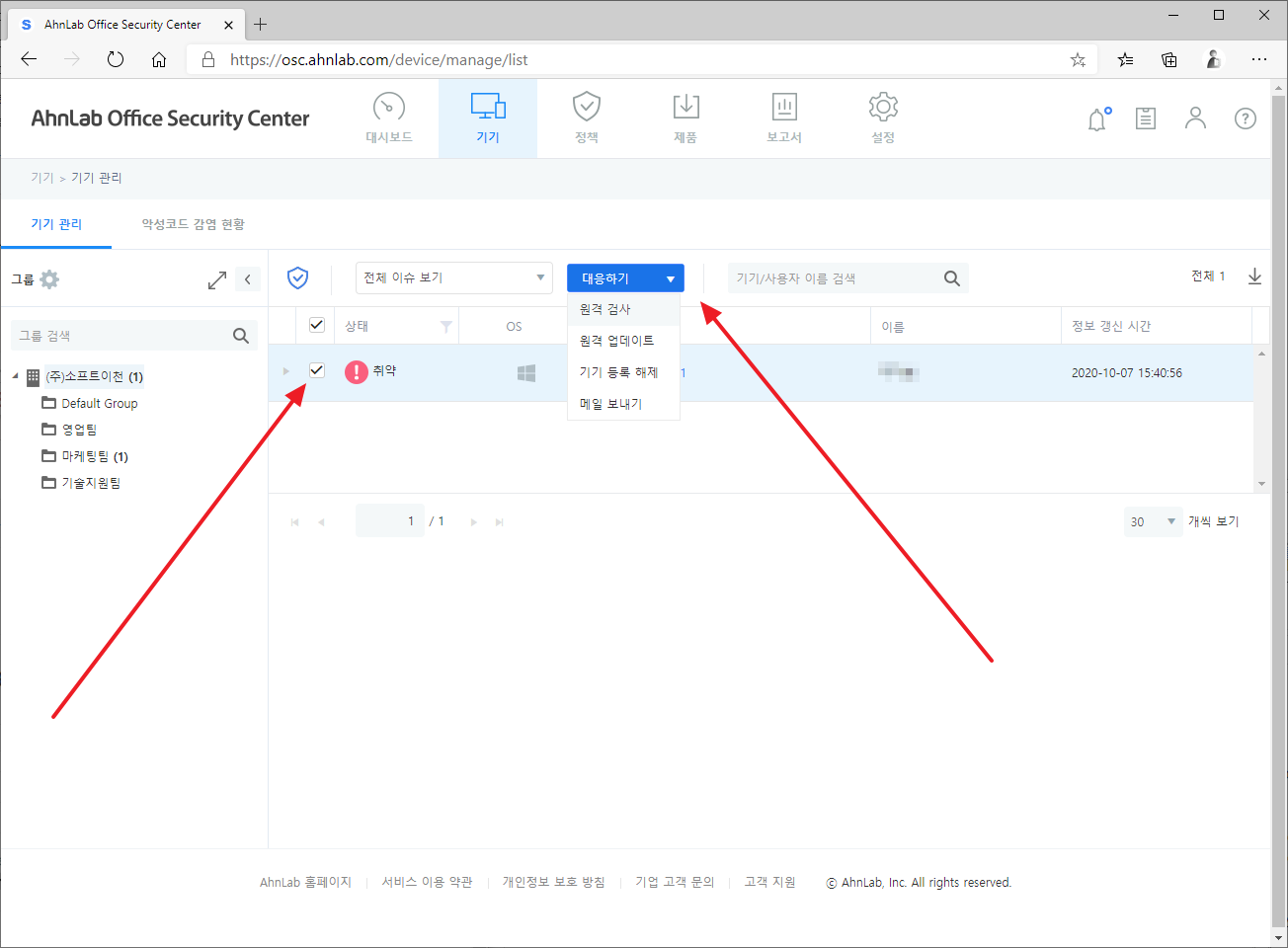
Task: Click the 2020-10-07 15:40:56 timestamp cell
Action: point(1127,373)
